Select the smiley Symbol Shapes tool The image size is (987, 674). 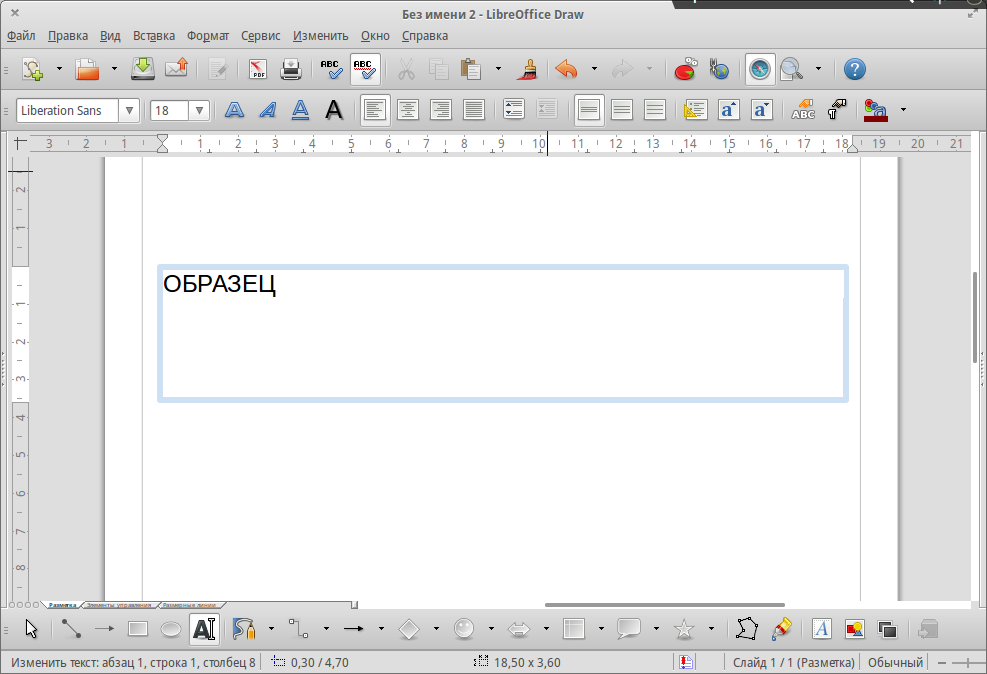coord(464,629)
